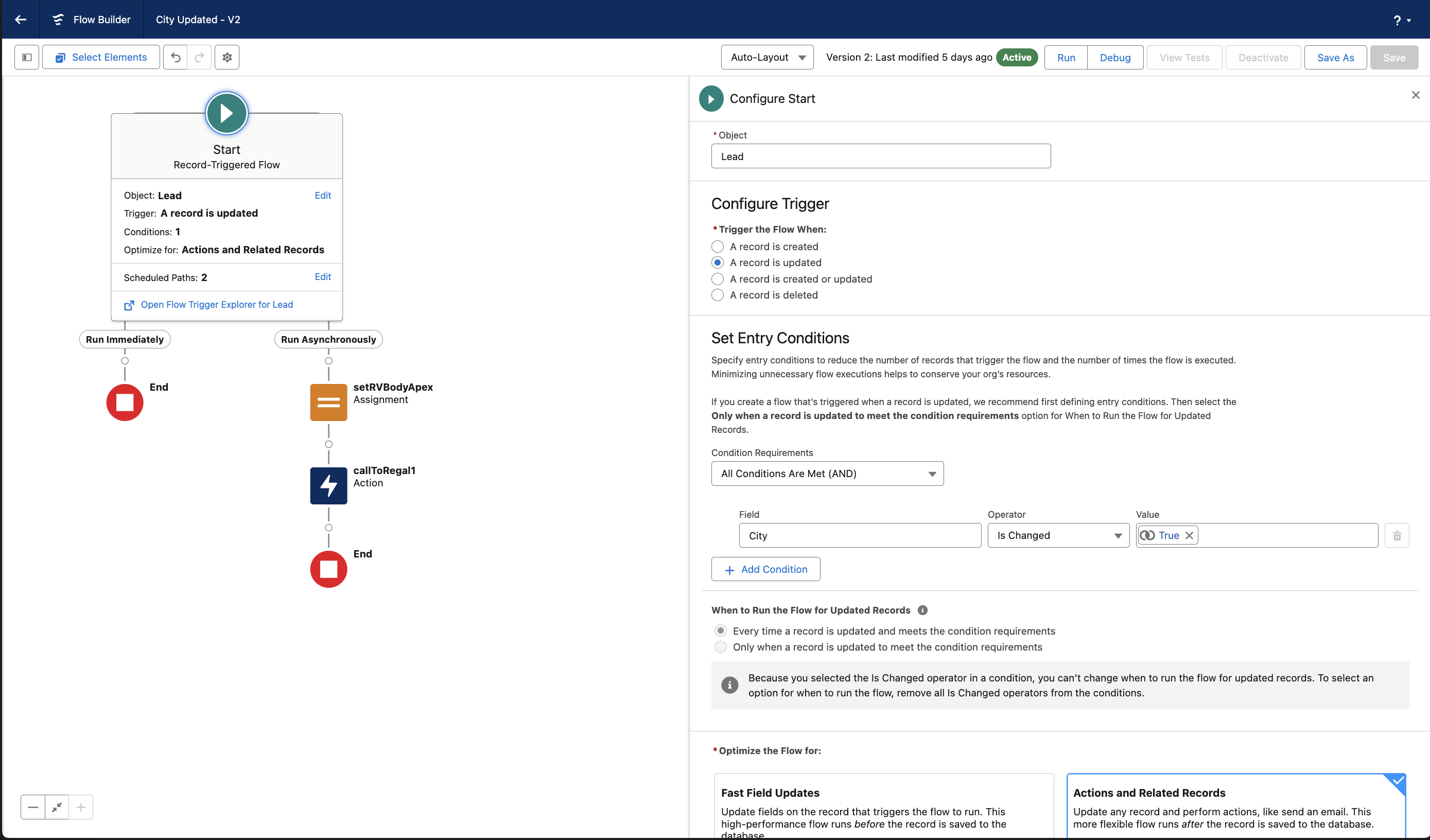Viewport: 1430px width, 840px height.
Task: Select 'Every time a record is updated' radio
Action: (721, 631)
